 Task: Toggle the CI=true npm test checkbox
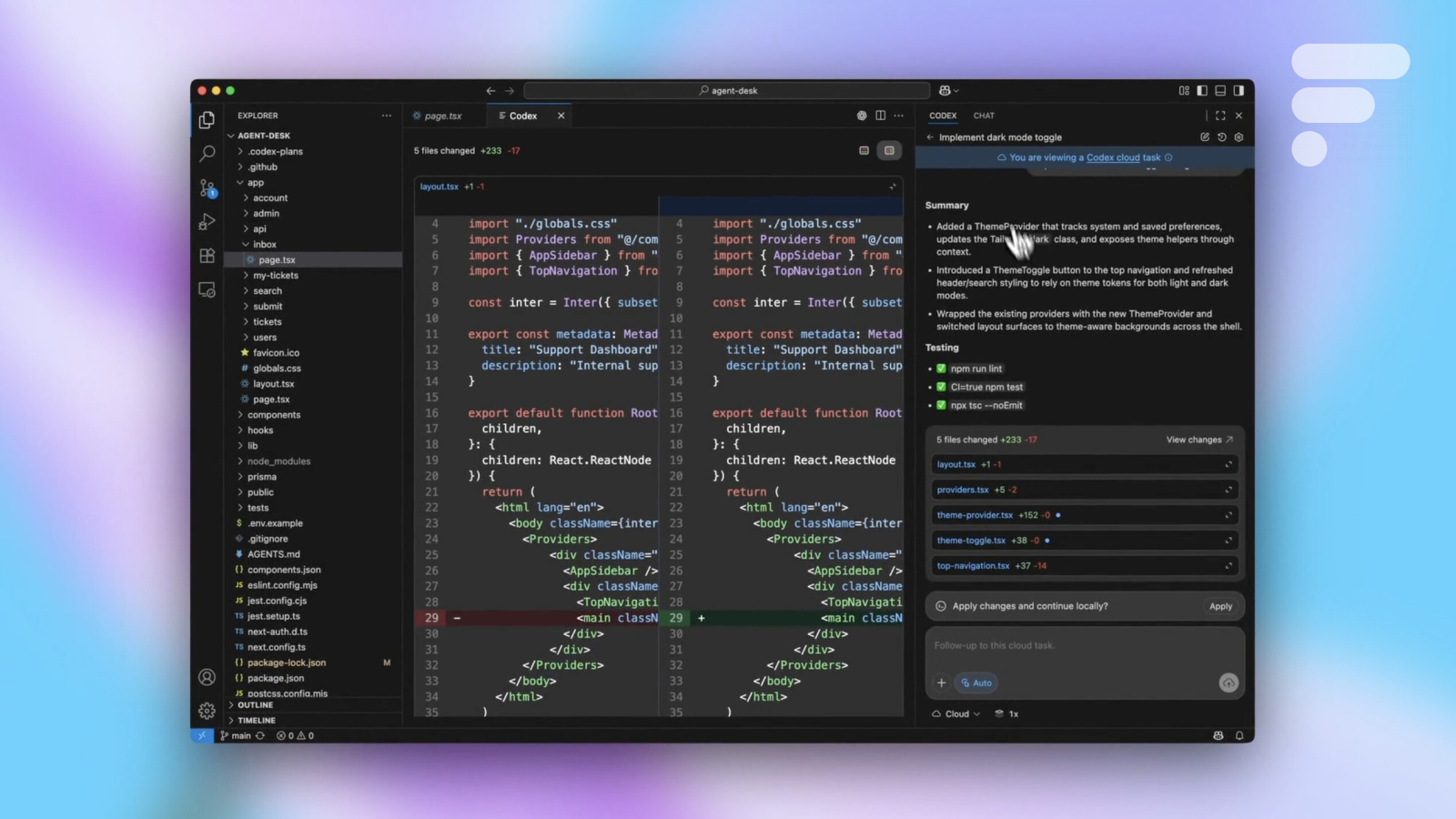click(x=941, y=387)
